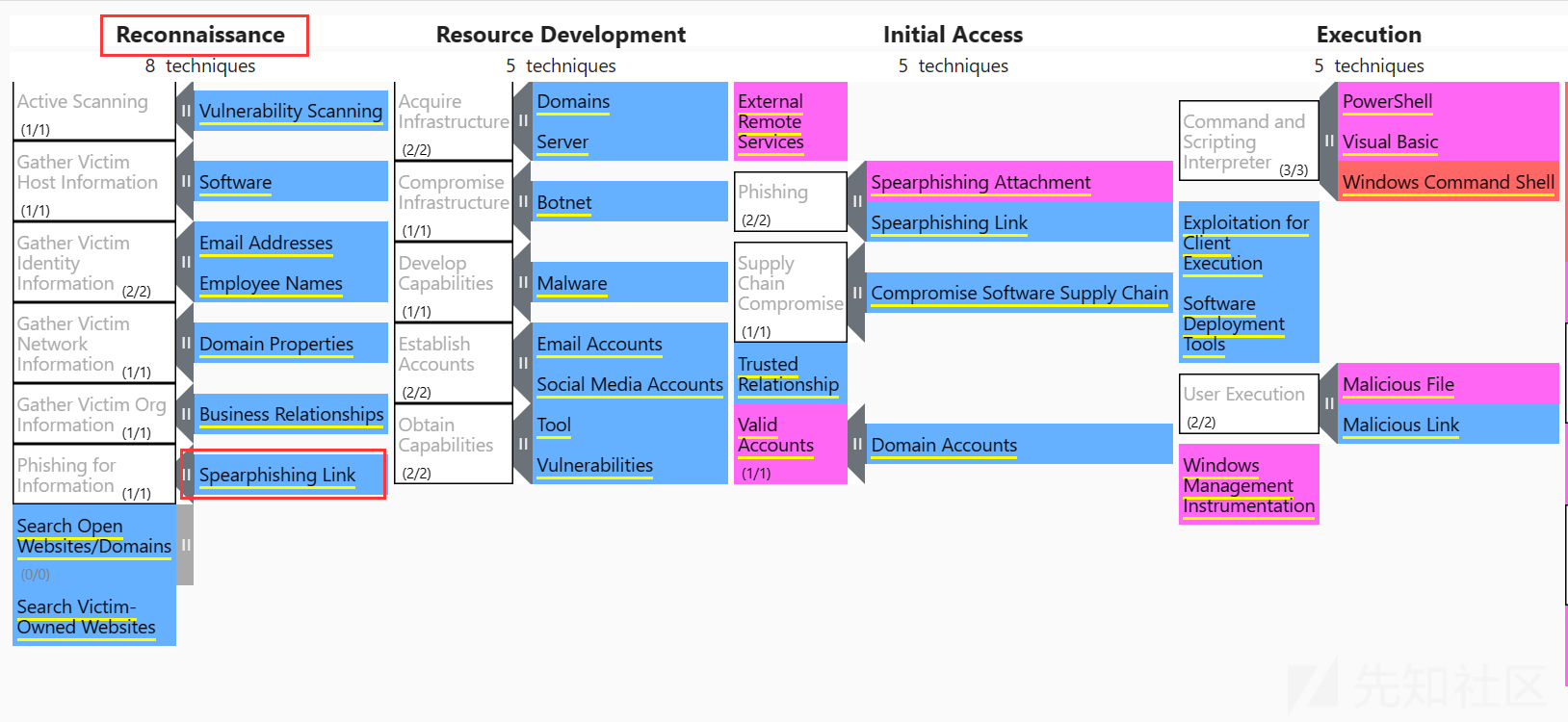Collapse Phishing for Information sub-technique handle
This screenshot has height=722, width=1568.
pos(185,474)
